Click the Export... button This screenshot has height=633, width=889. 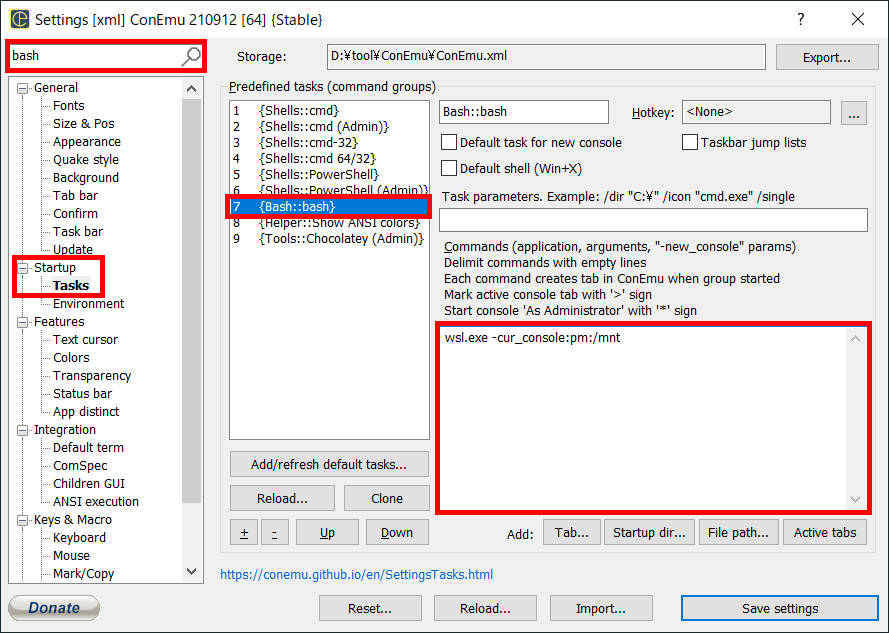click(x=827, y=57)
